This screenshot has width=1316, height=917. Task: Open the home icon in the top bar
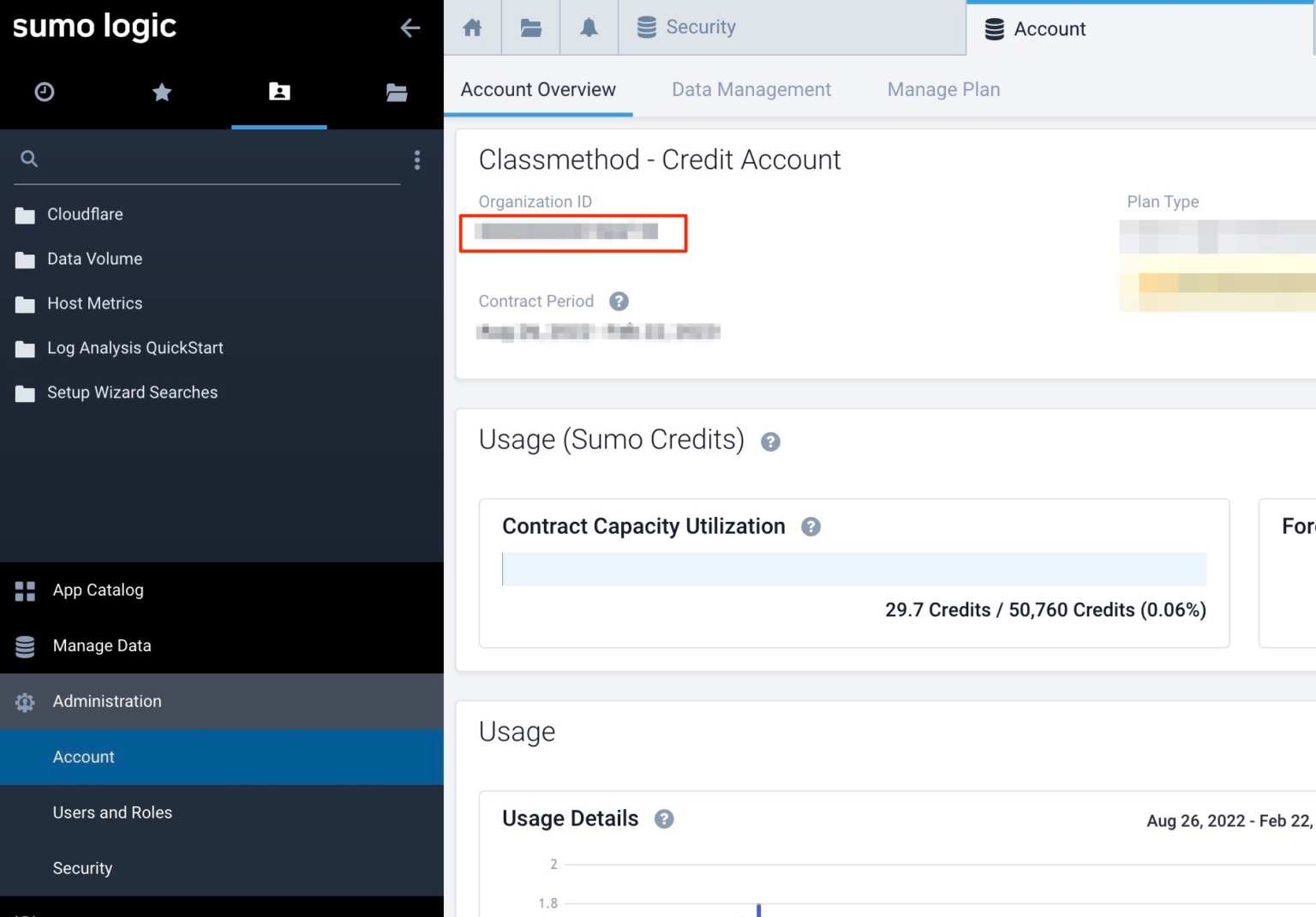[x=471, y=27]
